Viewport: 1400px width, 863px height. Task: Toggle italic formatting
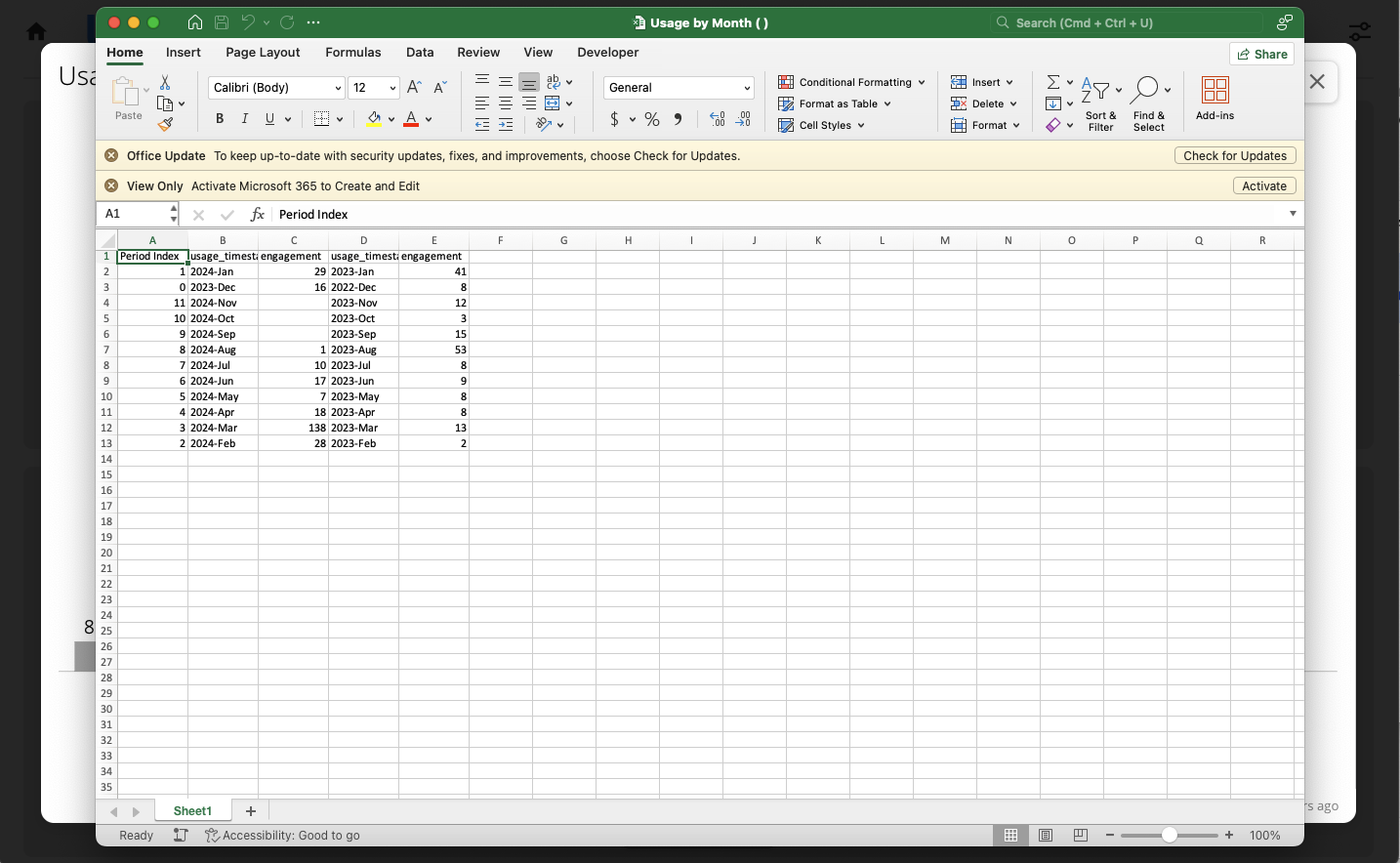click(245, 119)
